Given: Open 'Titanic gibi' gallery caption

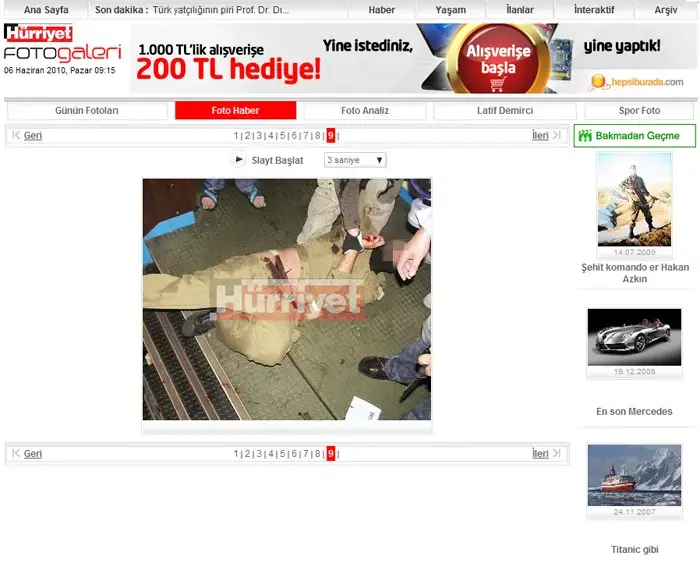Looking at the screenshot, I should coord(634,550).
